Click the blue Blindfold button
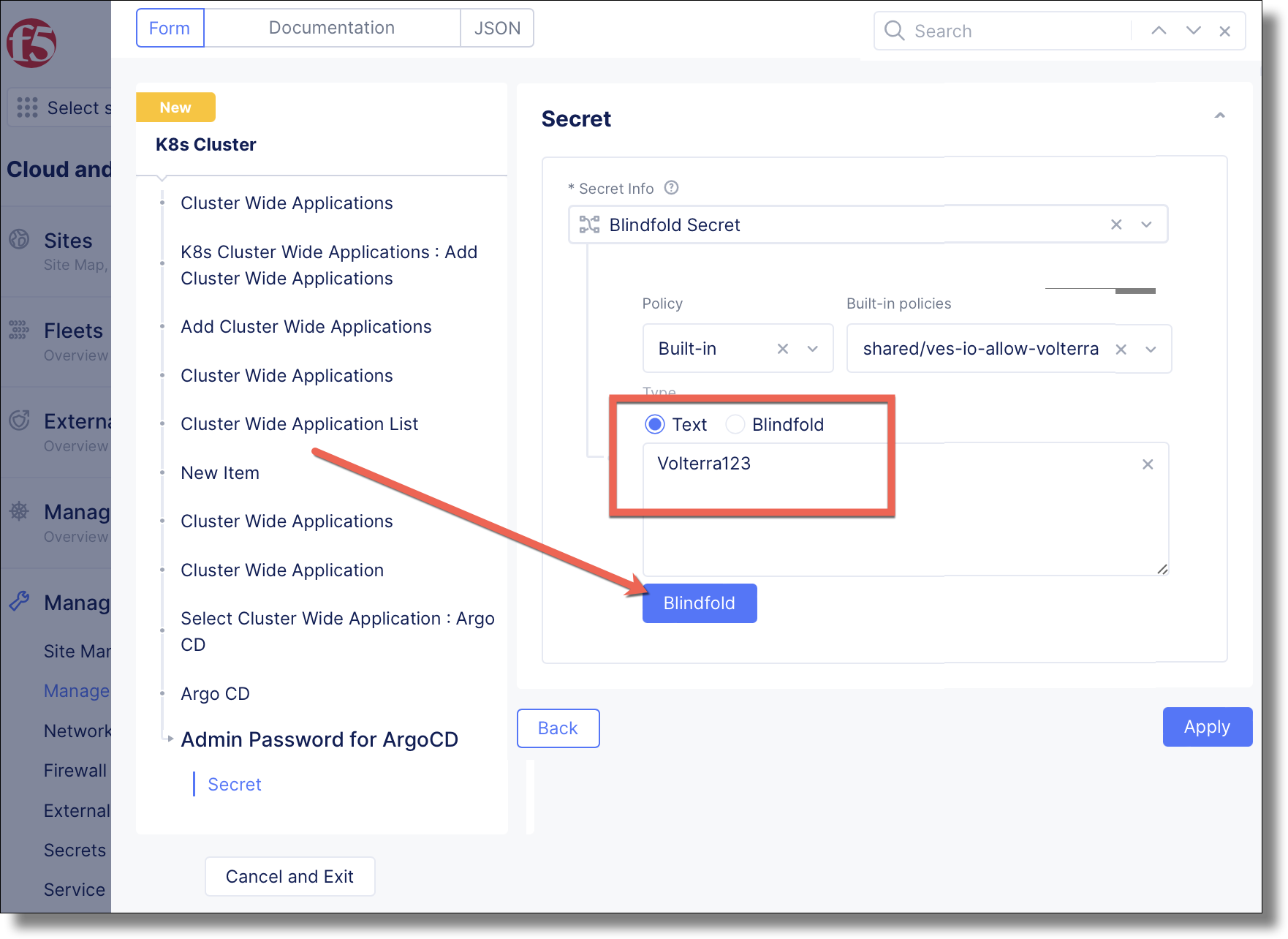Screen dimensions: 1288x939 coord(700,603)
